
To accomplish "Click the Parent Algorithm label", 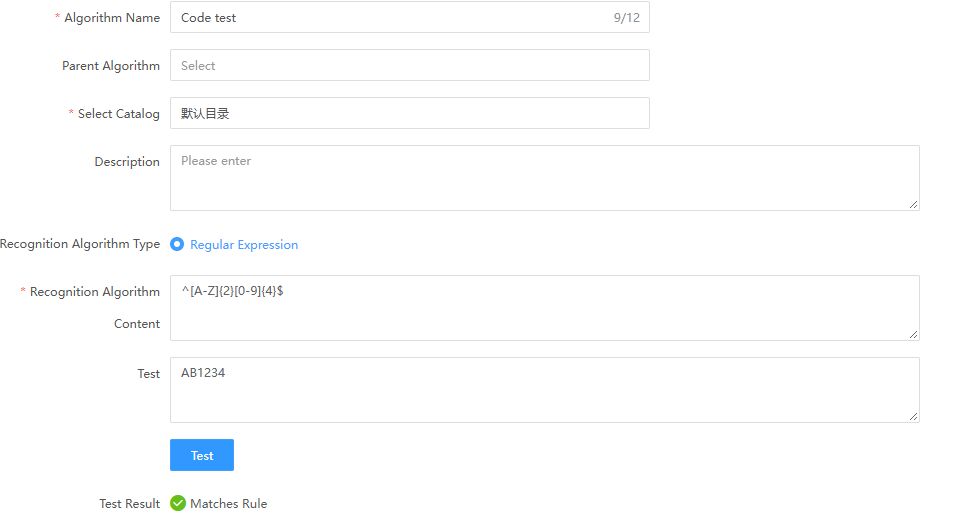I will 111,66.
